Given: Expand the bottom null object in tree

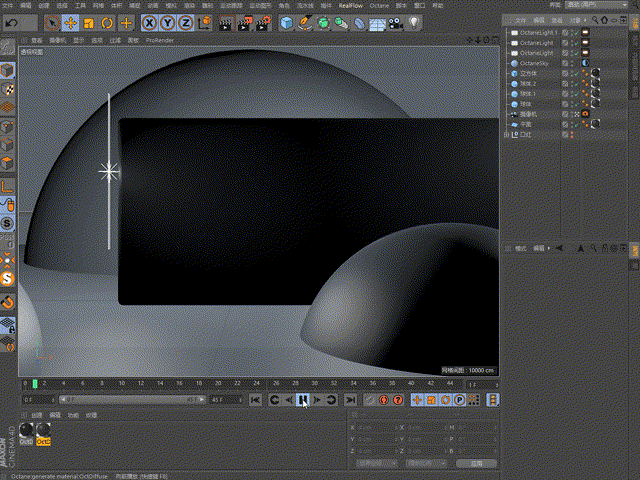Looking at the screenshot, I should click(x=507, y=134).
